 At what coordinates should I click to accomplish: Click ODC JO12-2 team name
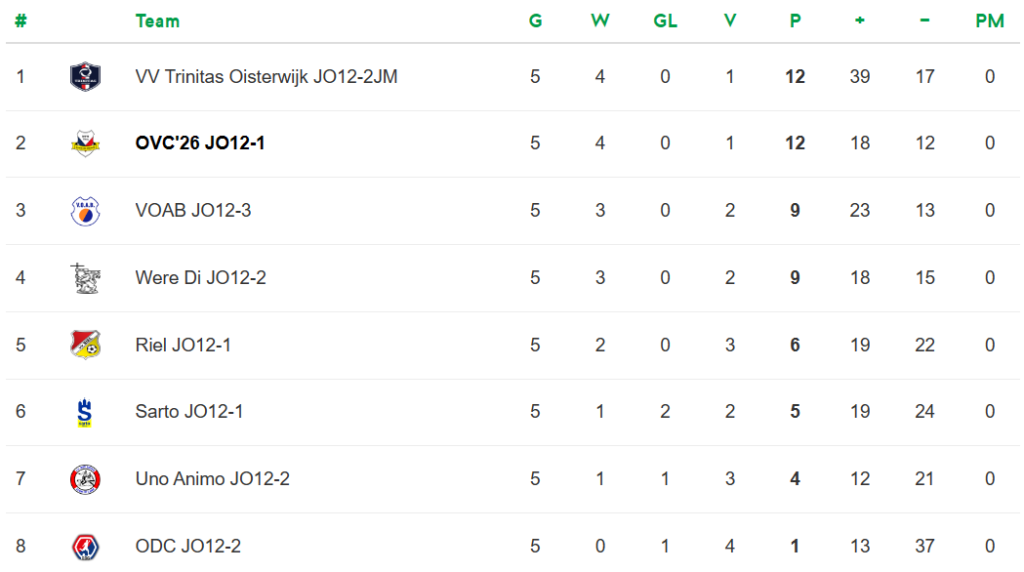click(188, 546)
